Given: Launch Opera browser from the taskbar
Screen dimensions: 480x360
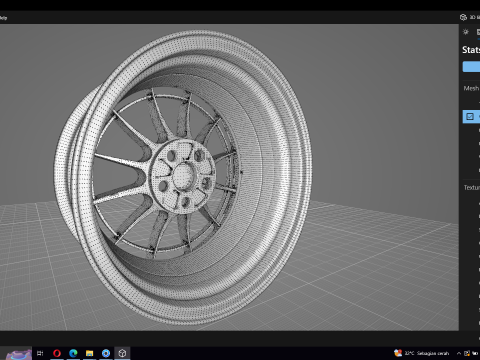Looking at the screenshot, I should [x=57, y=353].
